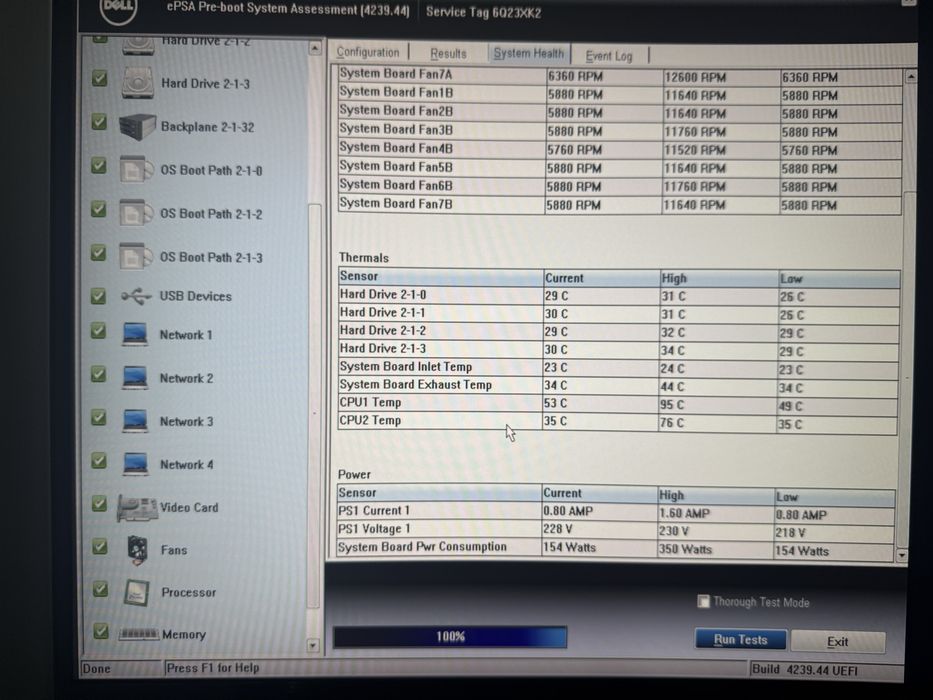Toggle the USB Devices checkbox
Viewport: 933px width, 700px height.
click(x=98, y=296)
